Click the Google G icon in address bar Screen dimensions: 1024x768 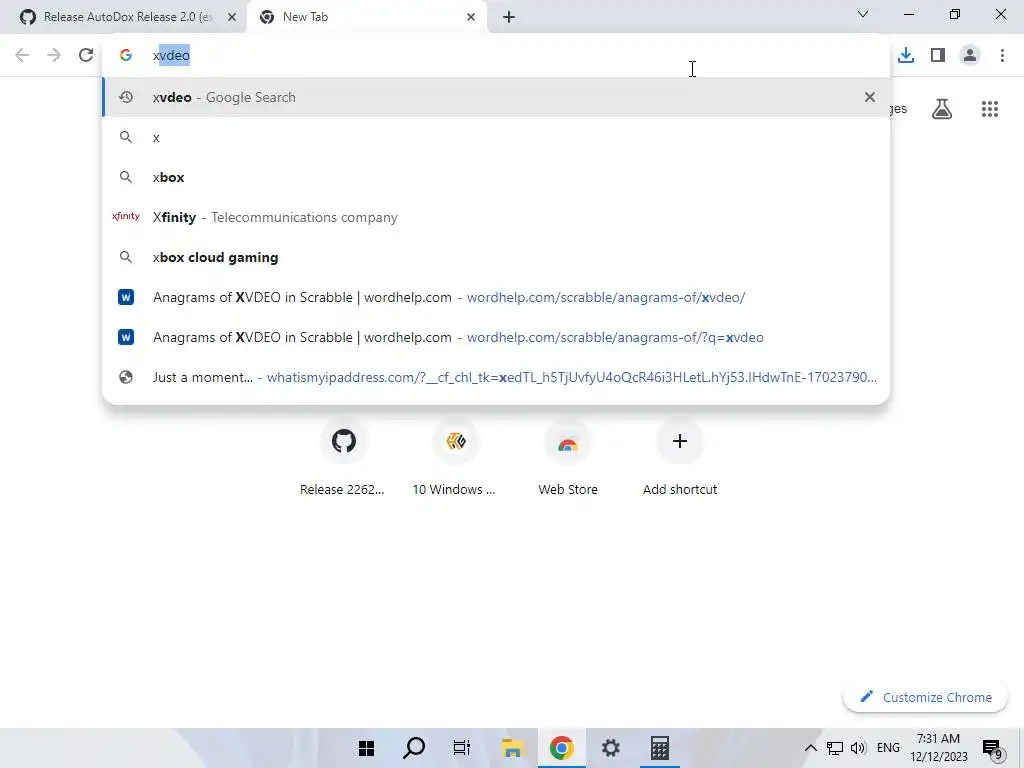click(x=125, y=56)
